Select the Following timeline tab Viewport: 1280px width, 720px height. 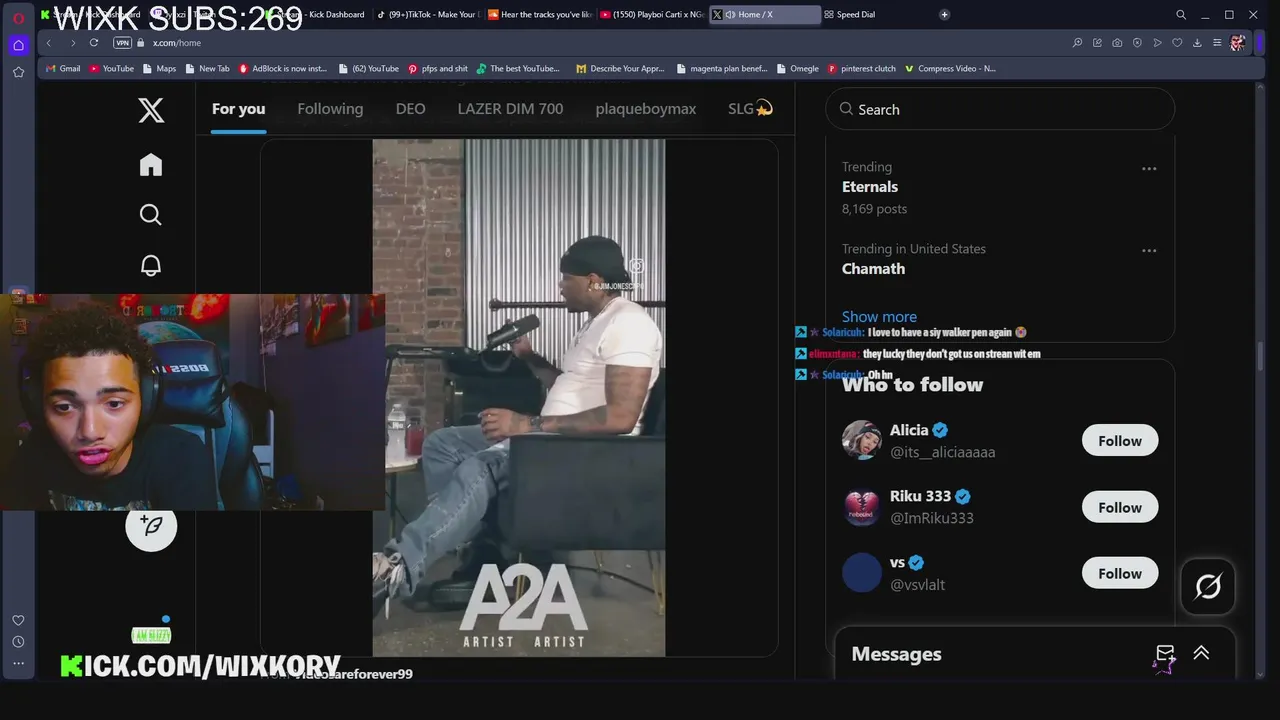tap(330, 109)
